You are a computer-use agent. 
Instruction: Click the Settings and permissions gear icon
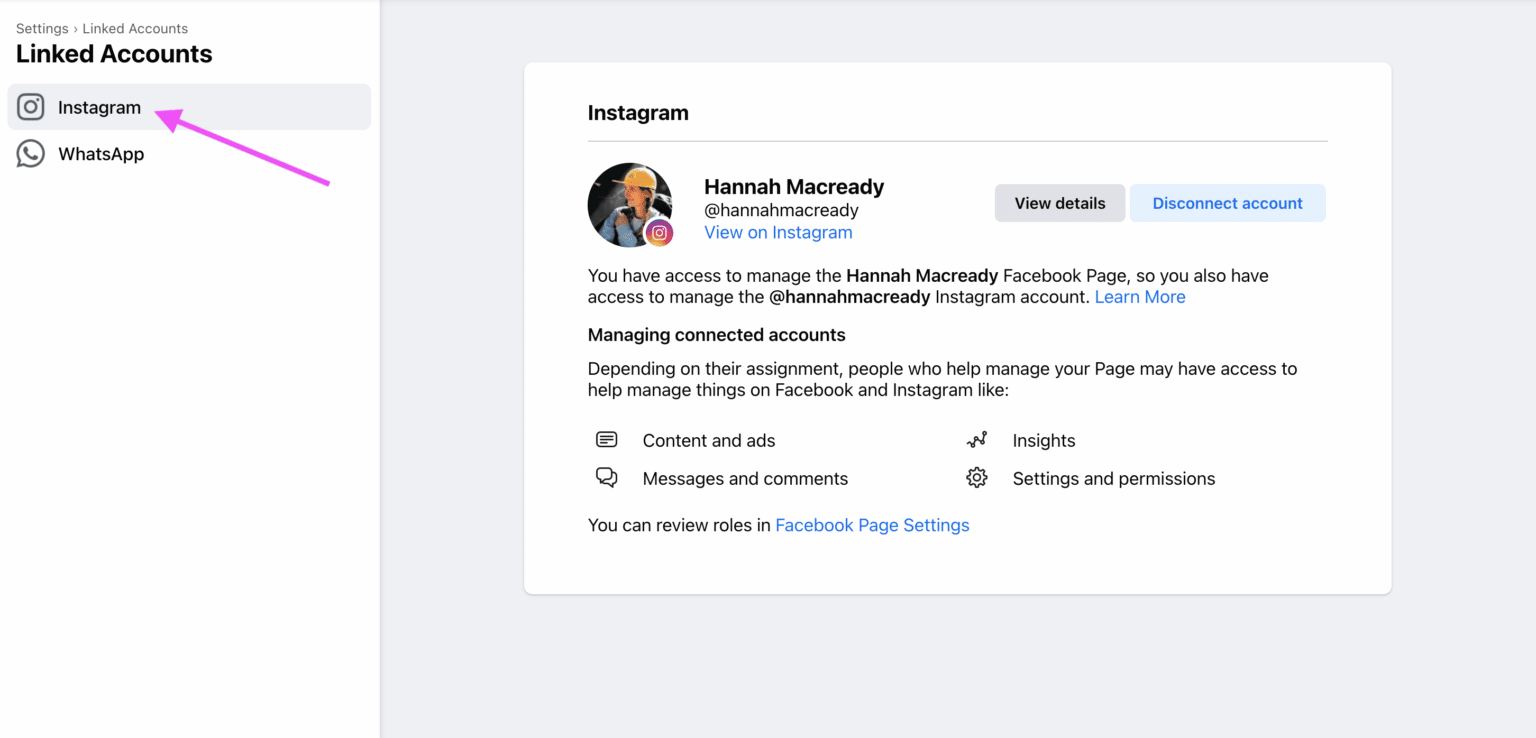pos(977,478)
